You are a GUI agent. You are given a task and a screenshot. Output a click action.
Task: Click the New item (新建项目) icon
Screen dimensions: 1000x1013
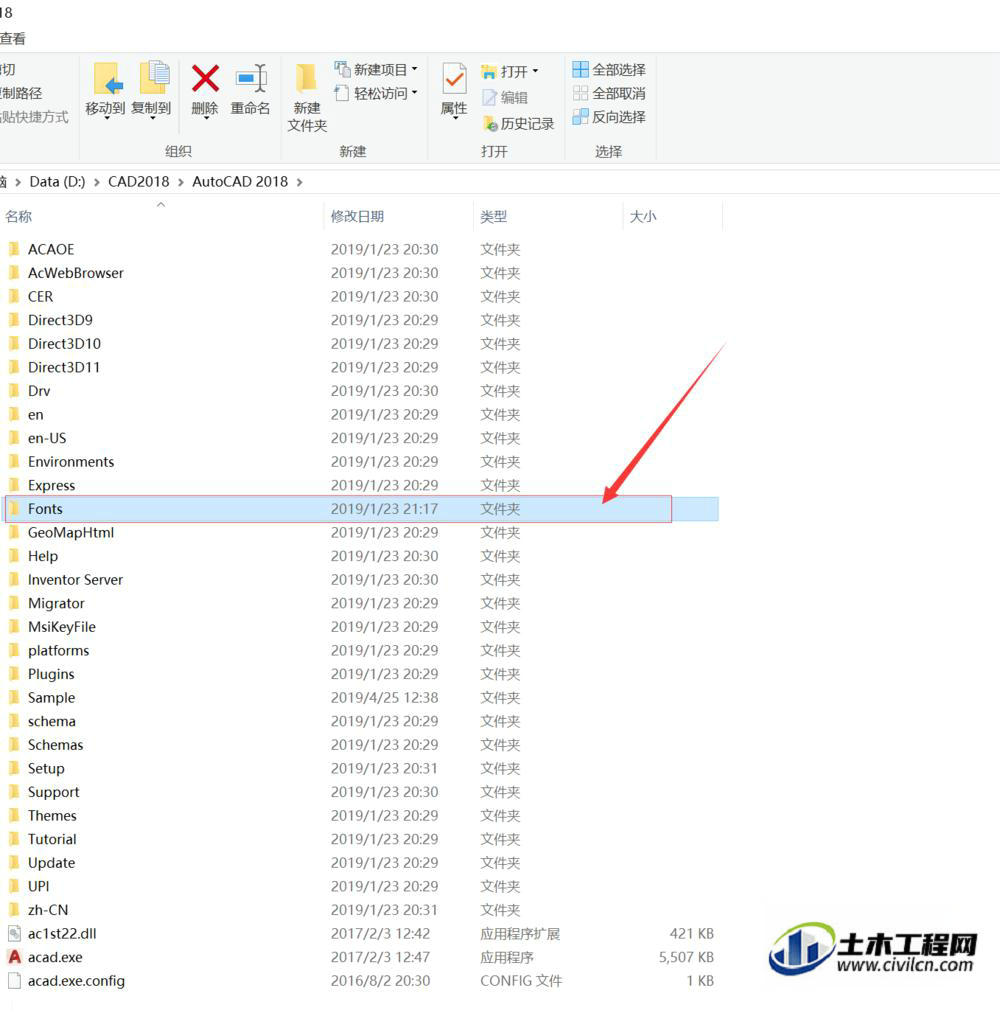(x=342, y=68)
